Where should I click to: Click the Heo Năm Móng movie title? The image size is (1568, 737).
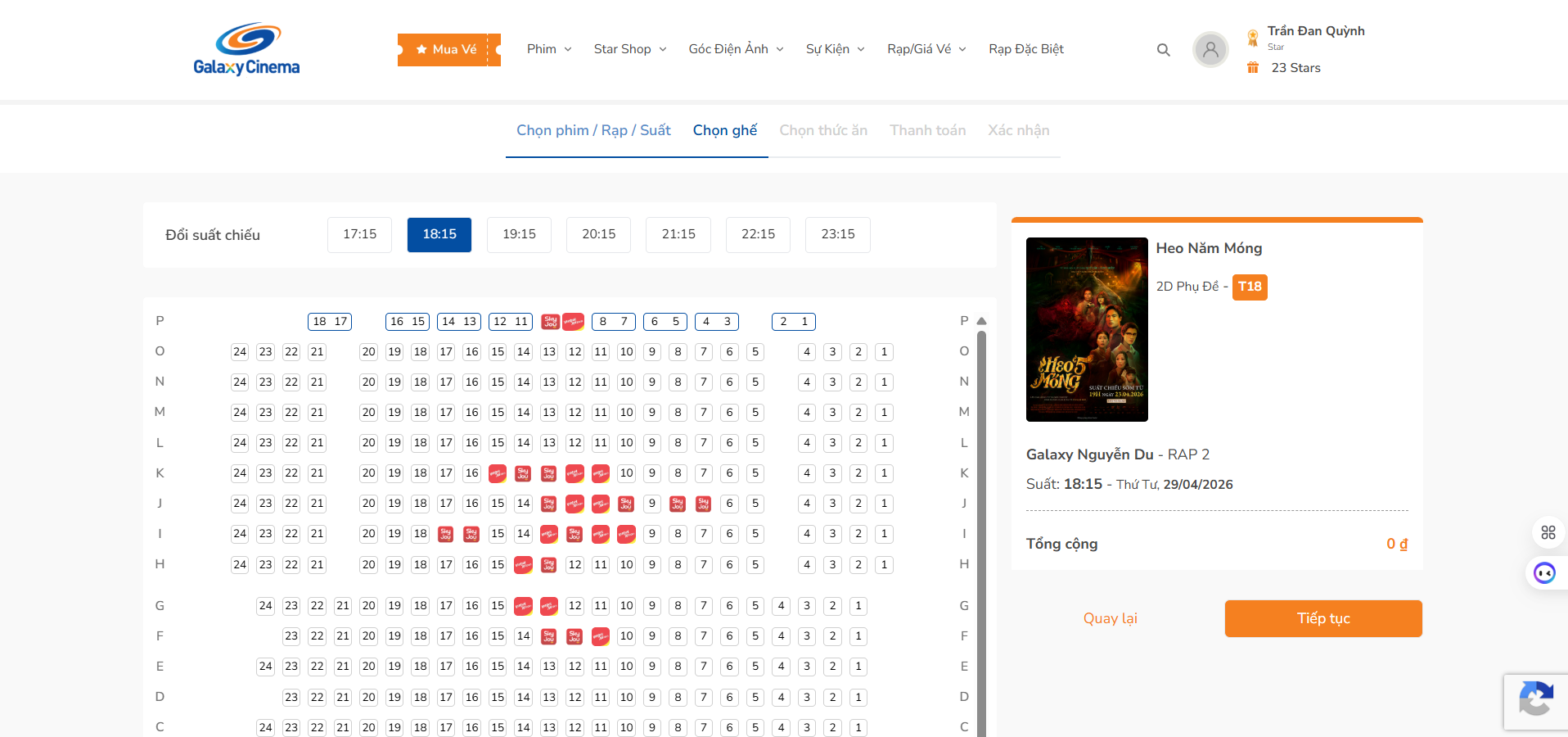[x=1209, y=248]
